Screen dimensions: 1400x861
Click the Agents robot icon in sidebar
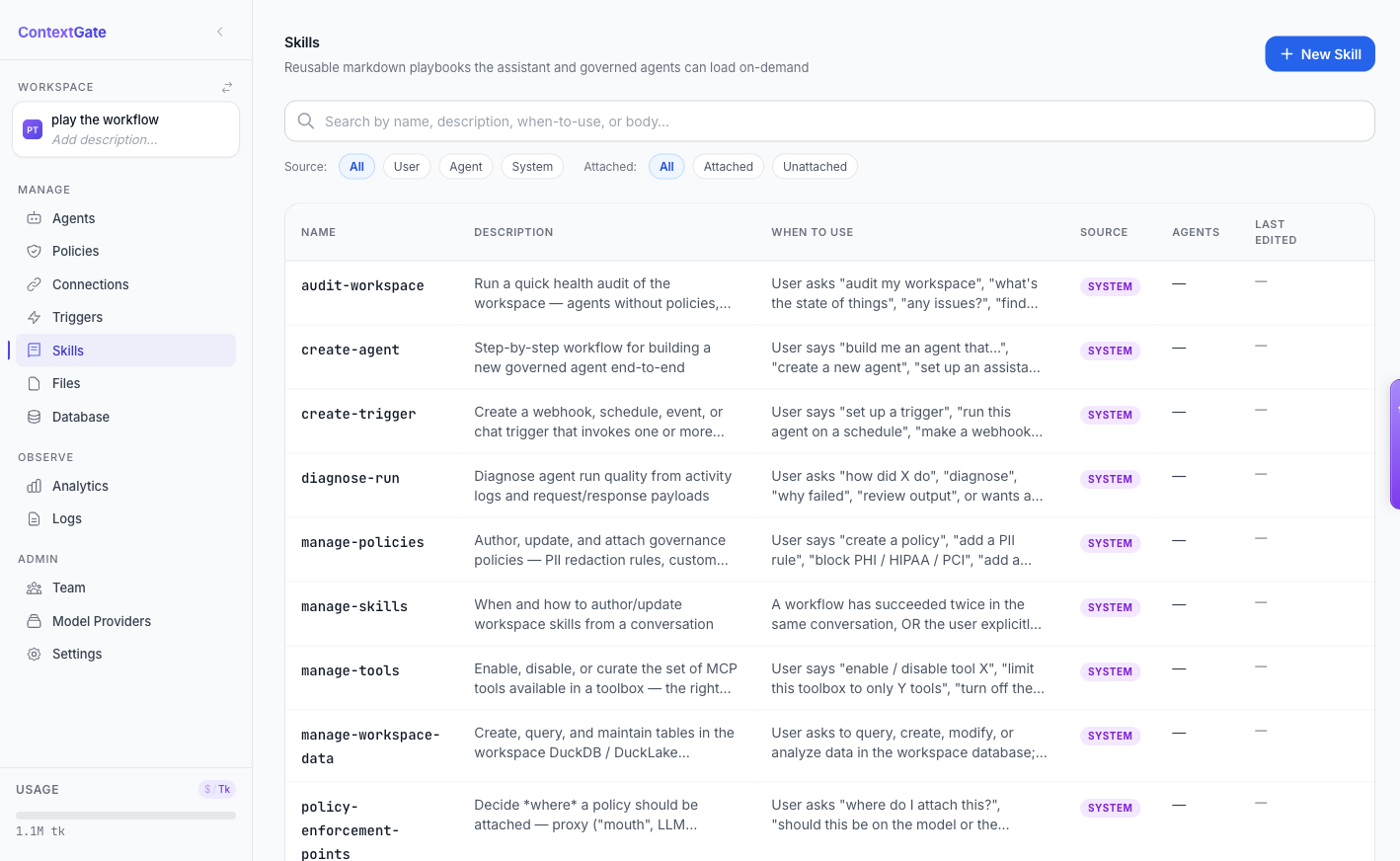click(35, 218)
